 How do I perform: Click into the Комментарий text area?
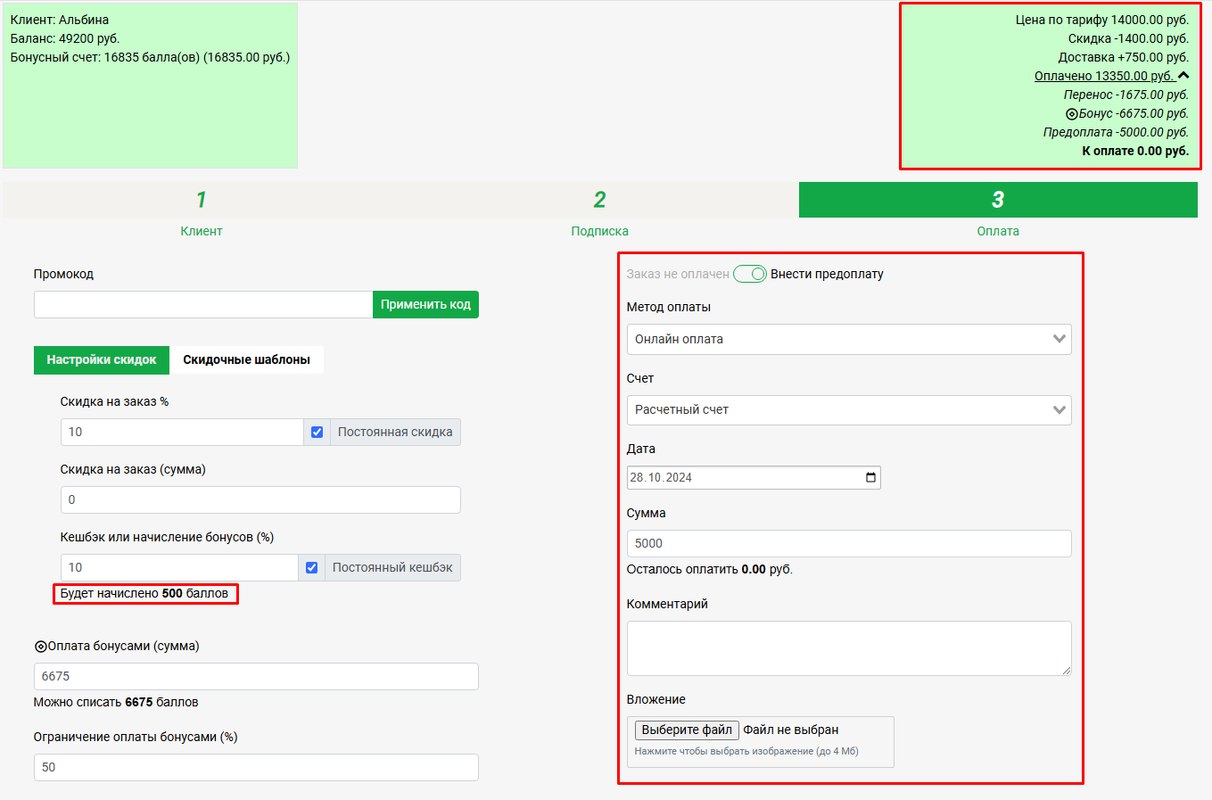tap(848, 648)
